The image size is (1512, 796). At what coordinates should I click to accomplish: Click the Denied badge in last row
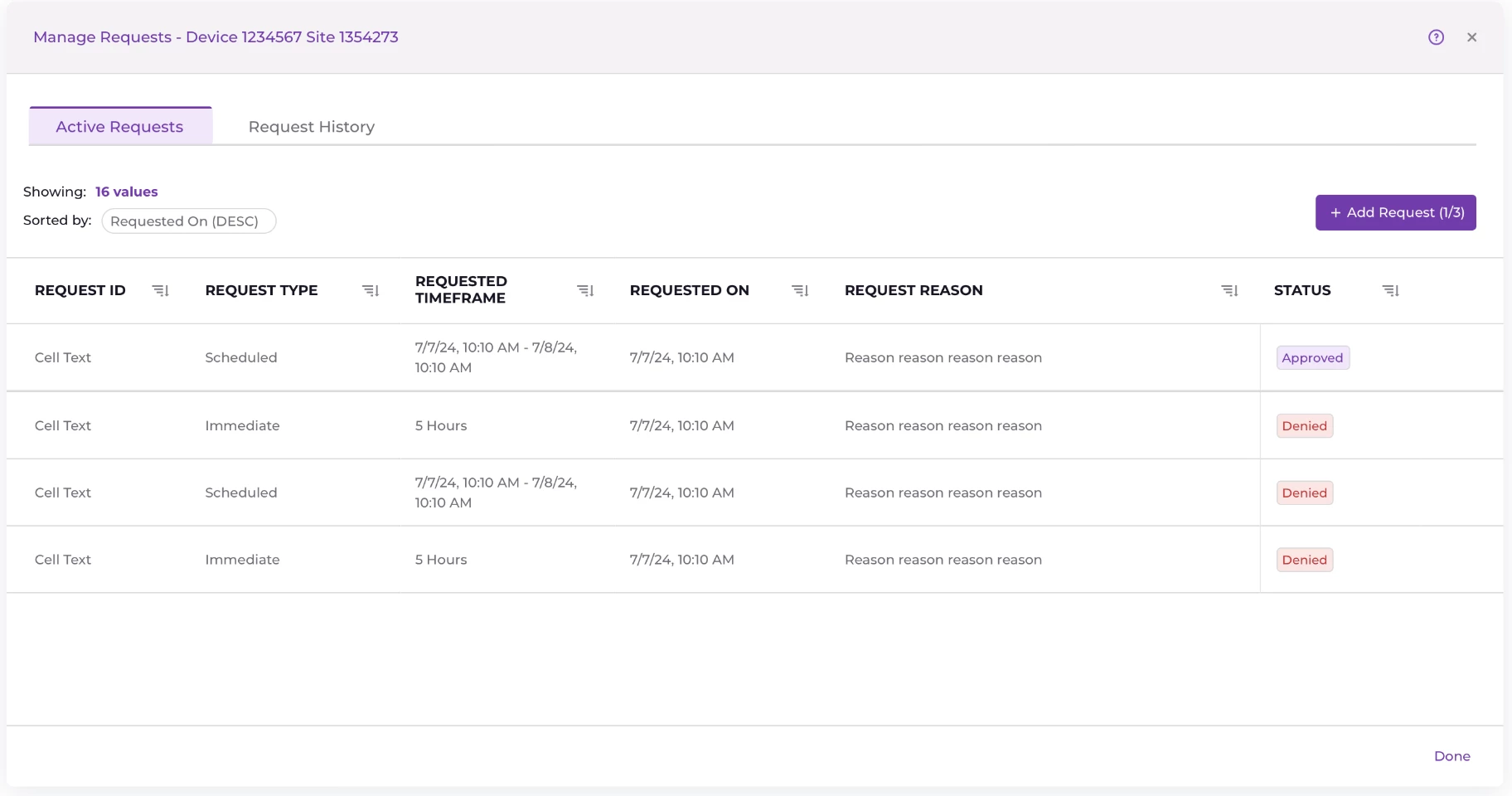tap(1304, 561)
